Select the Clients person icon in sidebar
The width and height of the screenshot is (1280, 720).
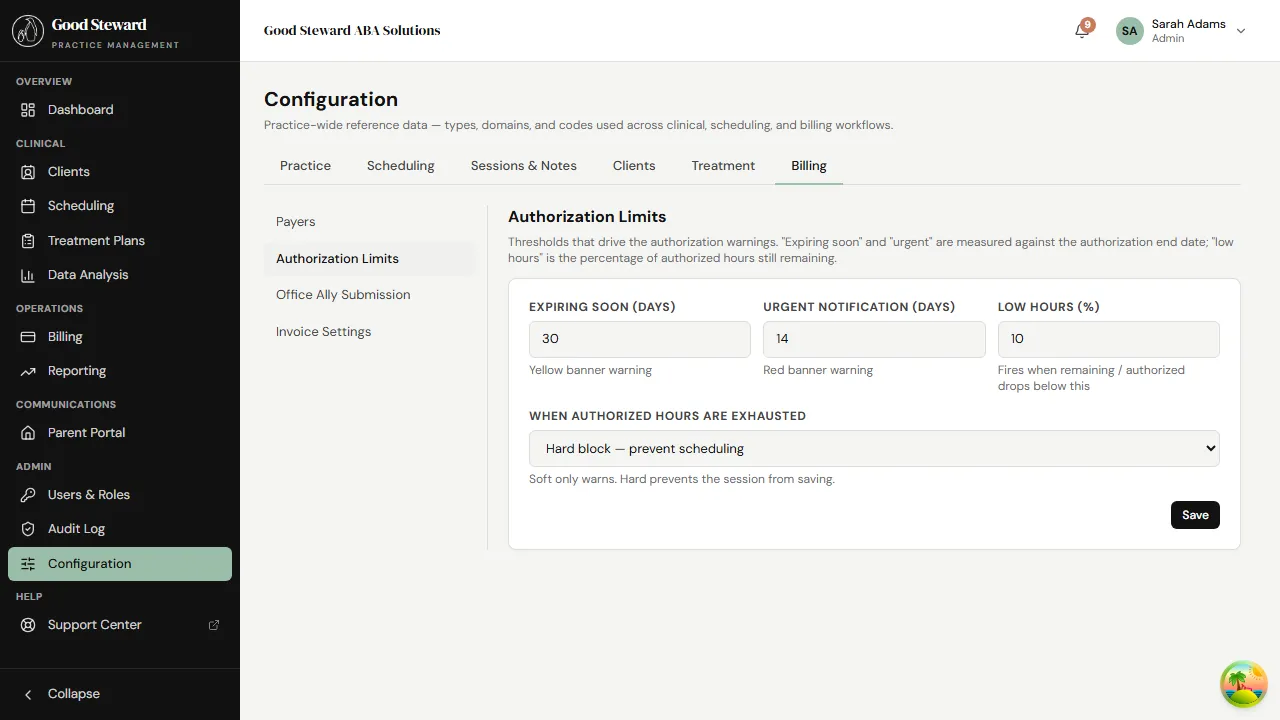click(x=29, y=171)
